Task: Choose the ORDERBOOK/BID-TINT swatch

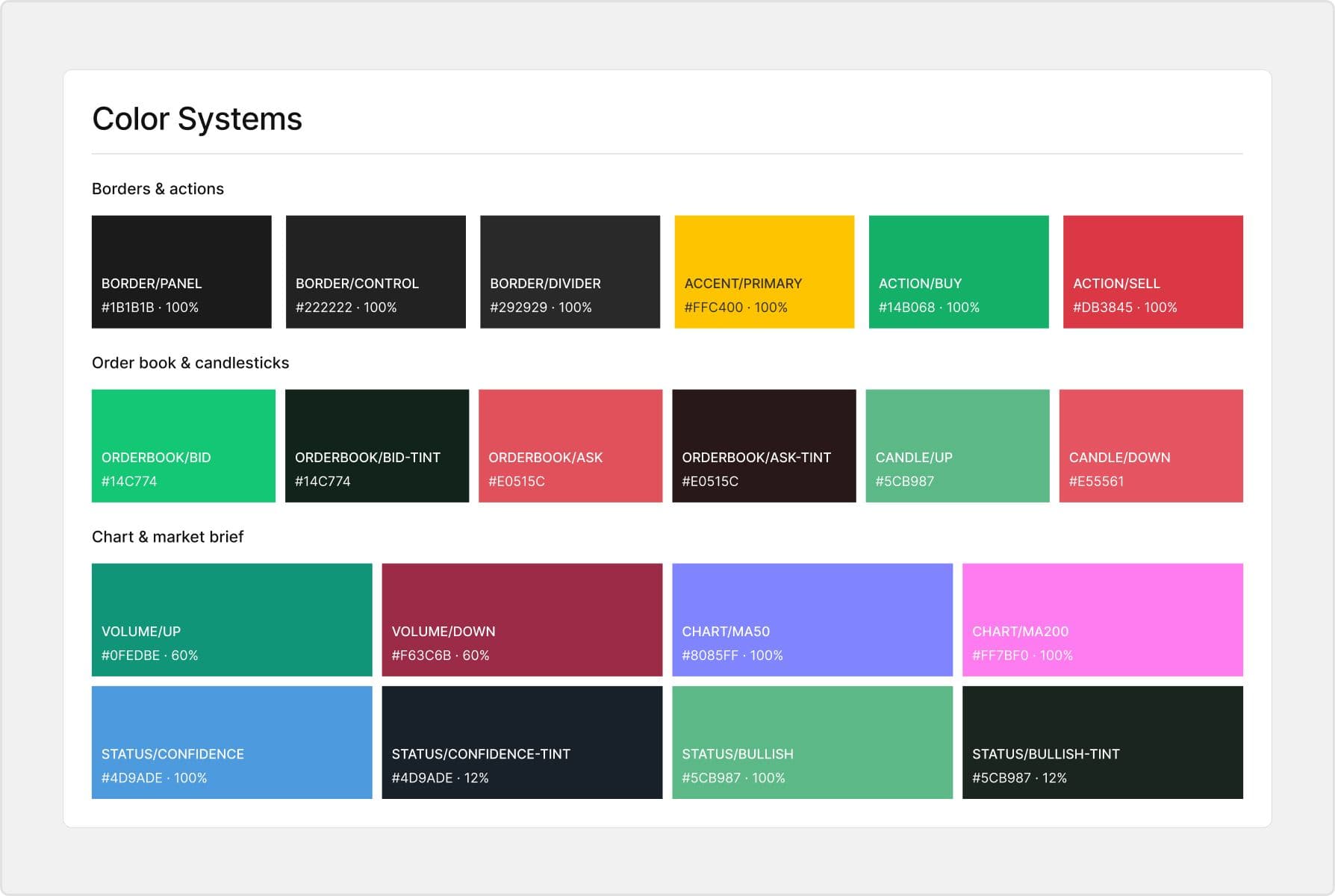Action: click(377, 446)
